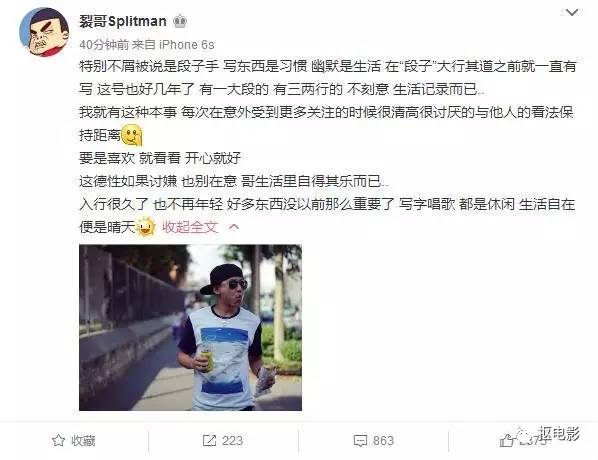Screen dimensions: 598x460
Task: Click the 收藏 label text
Action: [x=83, y=441]
